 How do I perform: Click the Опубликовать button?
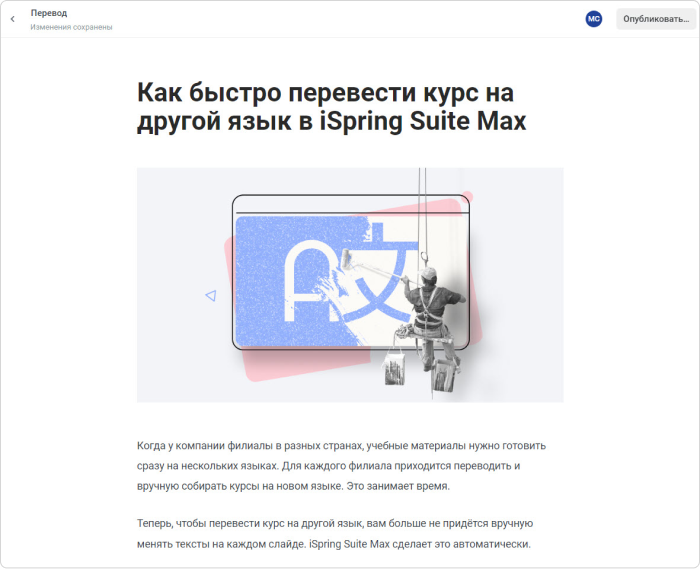pos(656,19)
